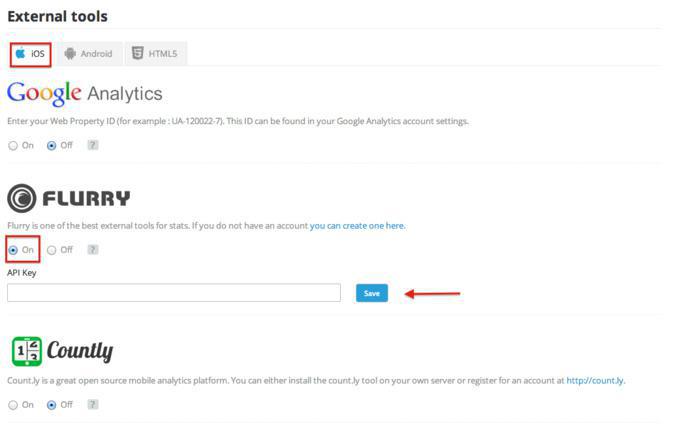This screenshot has width=673, height=426.
Task: Click the help icon beside Flurry toggle
Action: pos(92,249)
